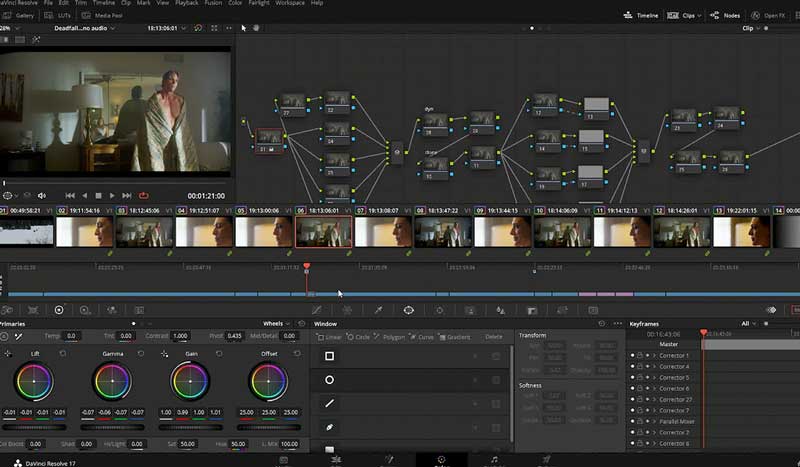Image resolution: width=800 pixels, height=467 pixels.
Task: Select the first parallel mixer node
Action: (397, 152)
